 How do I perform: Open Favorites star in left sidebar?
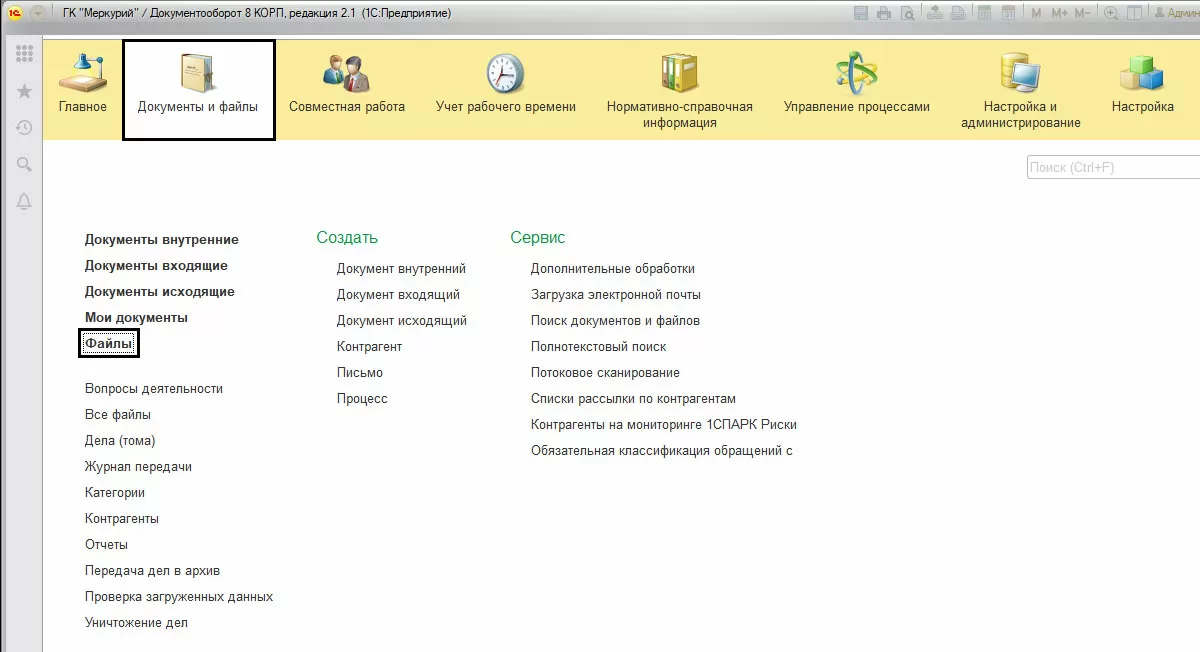(24, 91)
